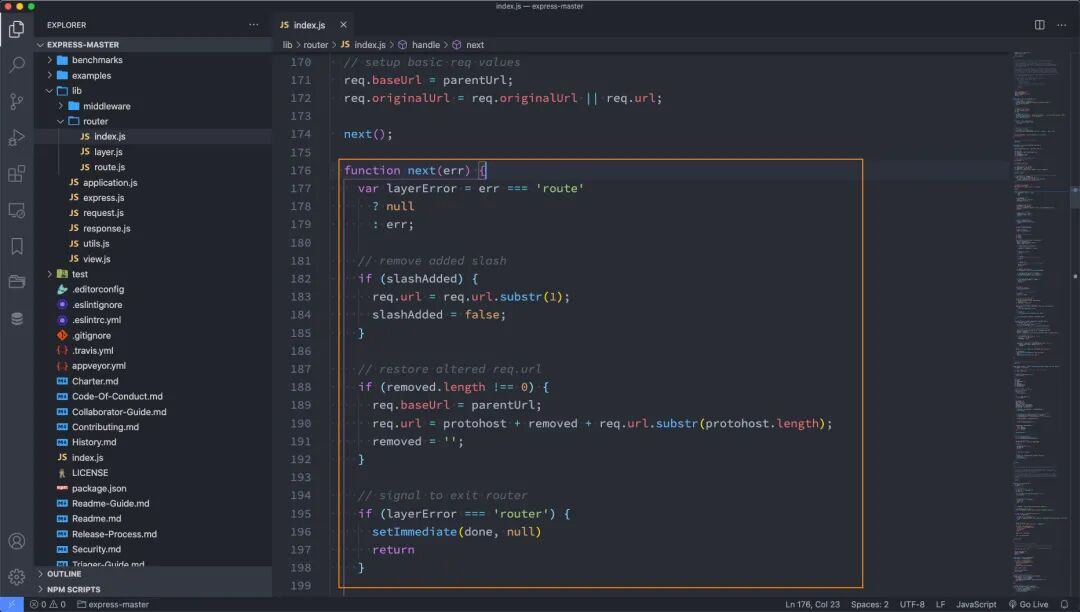Click the errors and warnings status indicator
This screenshot has width=1080, height=612.
[48, 604]
